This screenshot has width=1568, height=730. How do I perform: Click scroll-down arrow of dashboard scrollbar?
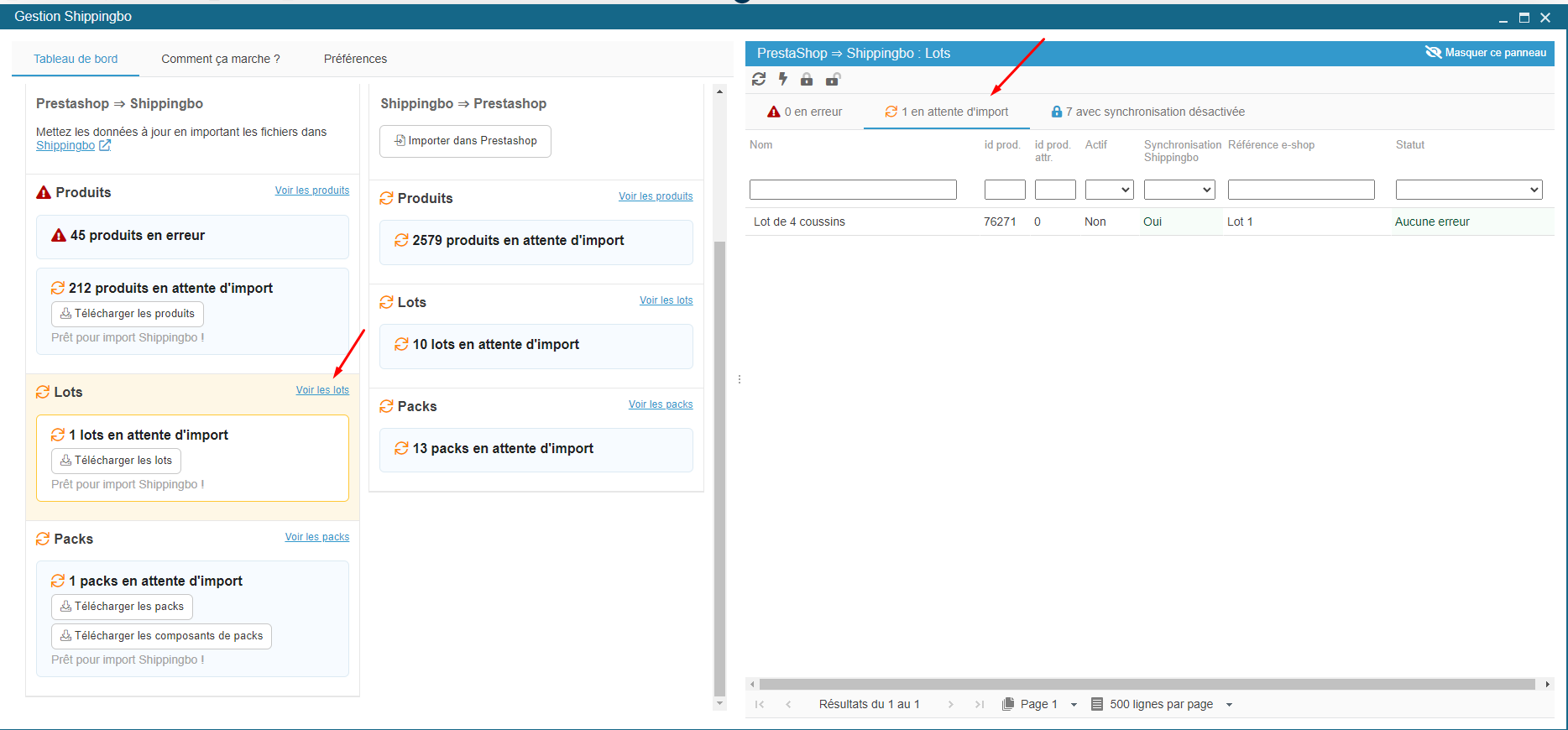(719, 703)
